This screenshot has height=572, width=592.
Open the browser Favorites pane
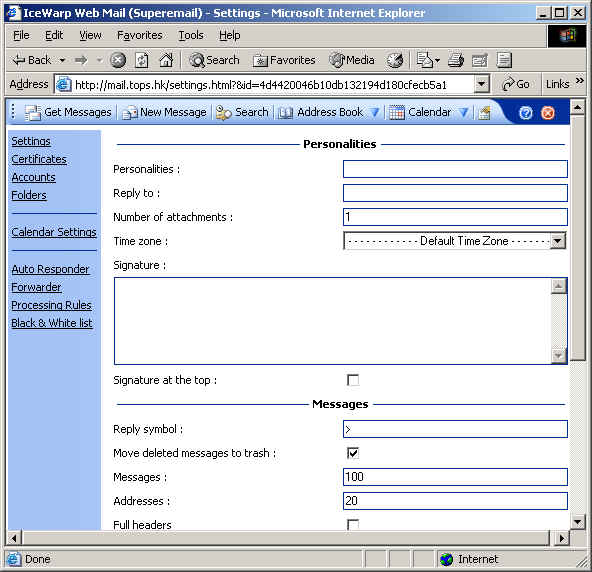284,60
